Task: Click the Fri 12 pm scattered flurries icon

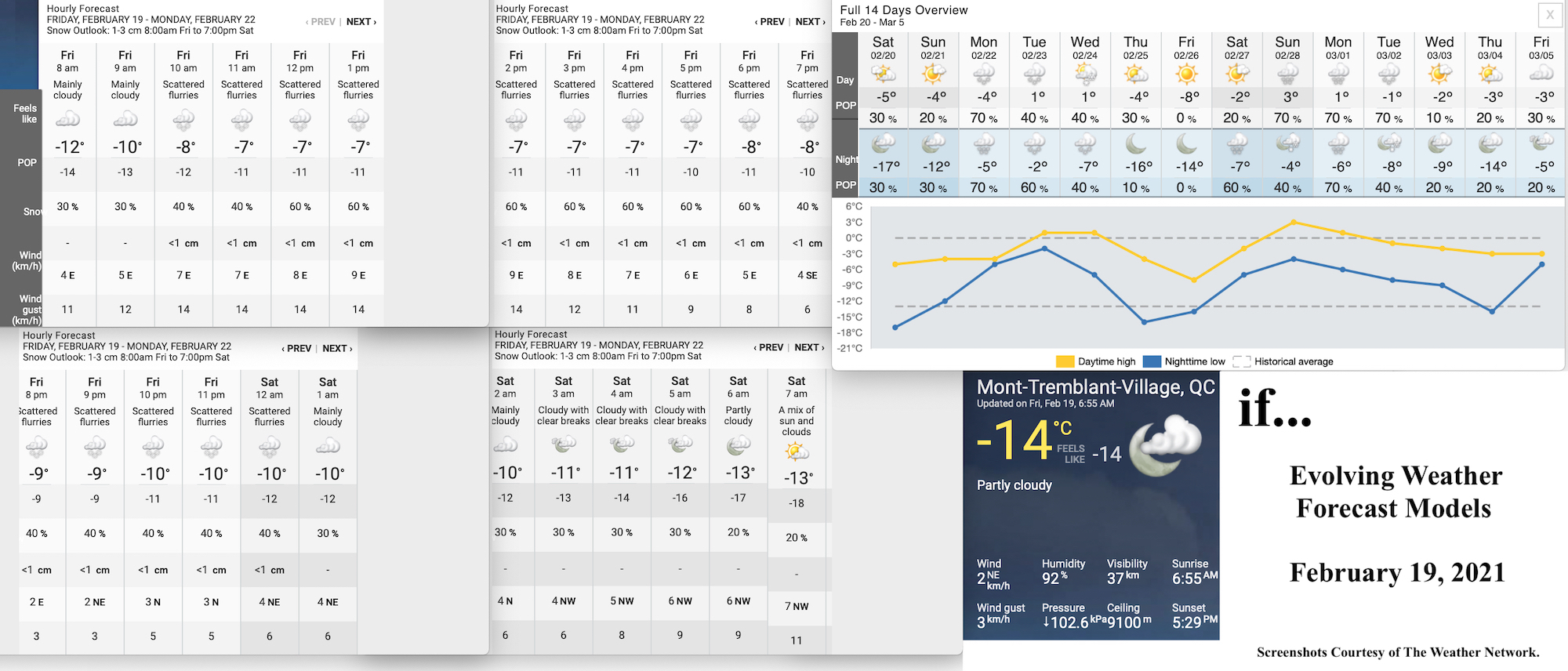Action: 300,121
